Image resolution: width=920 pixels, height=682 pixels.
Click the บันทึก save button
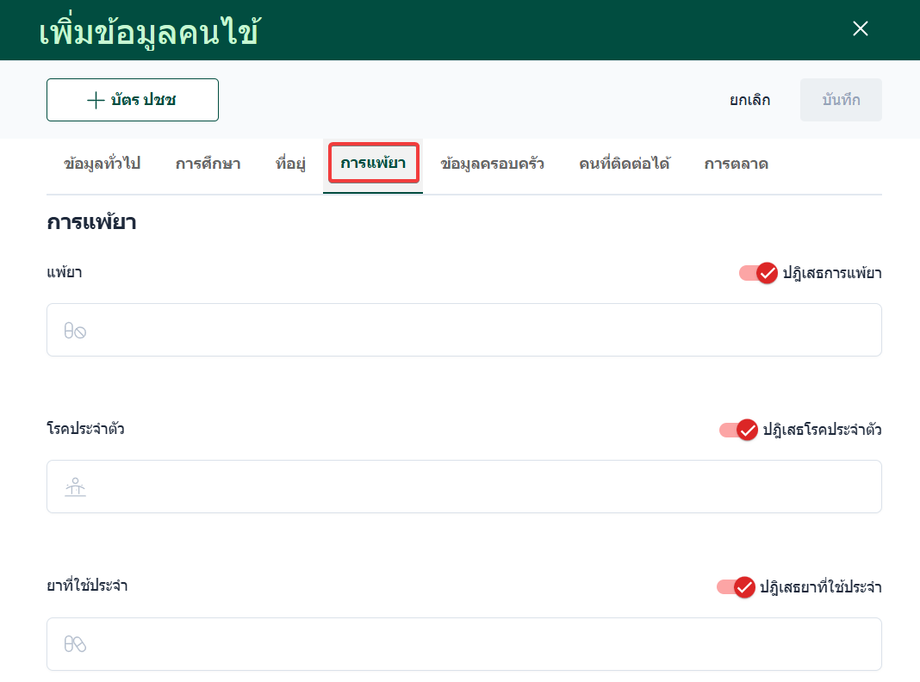pos(841,100)
